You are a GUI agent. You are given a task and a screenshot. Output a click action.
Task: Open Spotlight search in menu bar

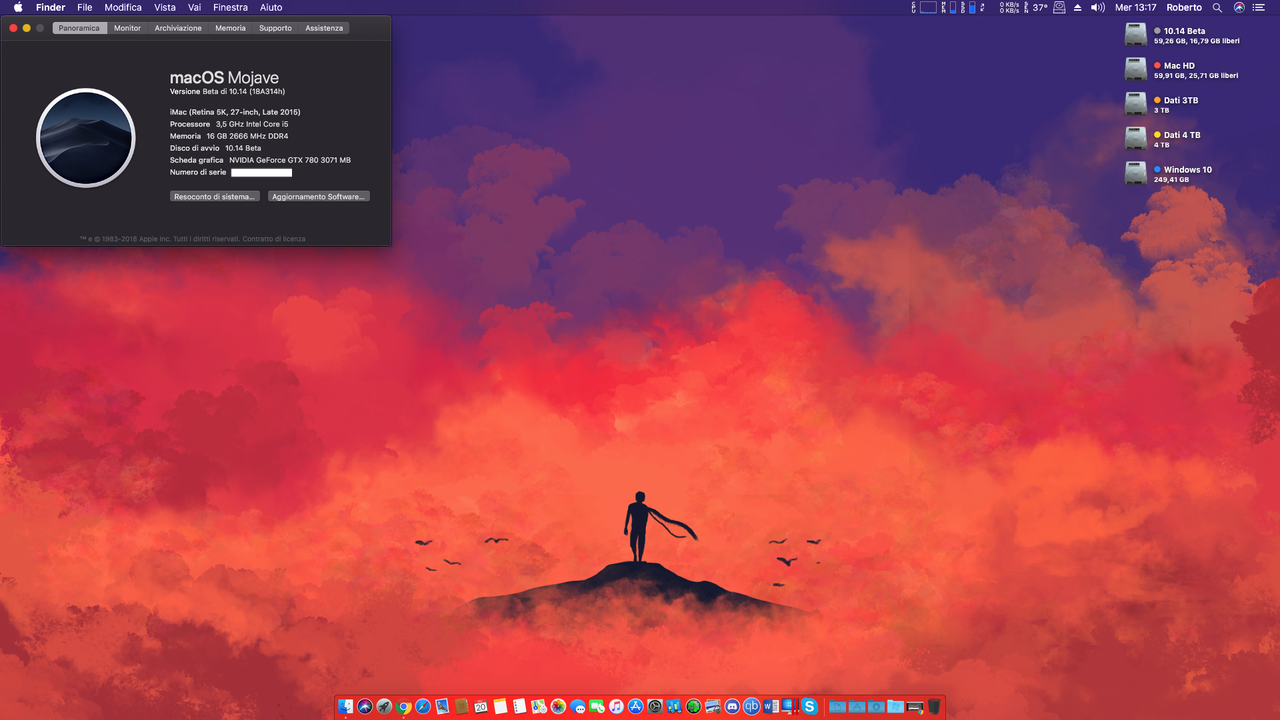tap(1217, 7)
